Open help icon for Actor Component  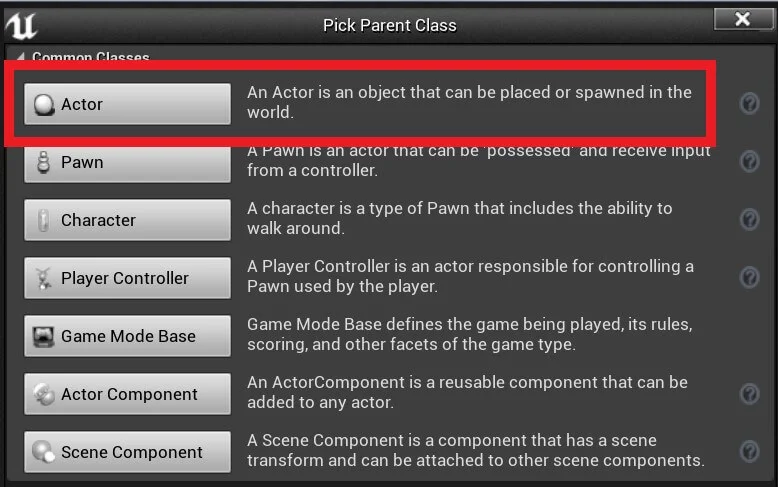coord(749,394)
